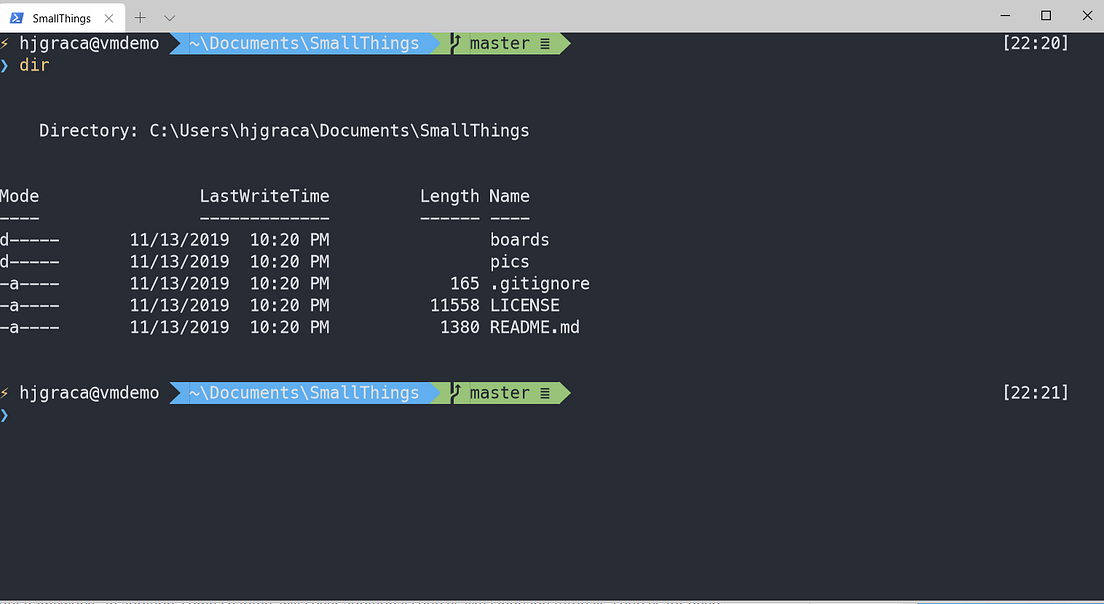Open a new tab with the plus button
Screen dimensions: 1104x604
139,17
